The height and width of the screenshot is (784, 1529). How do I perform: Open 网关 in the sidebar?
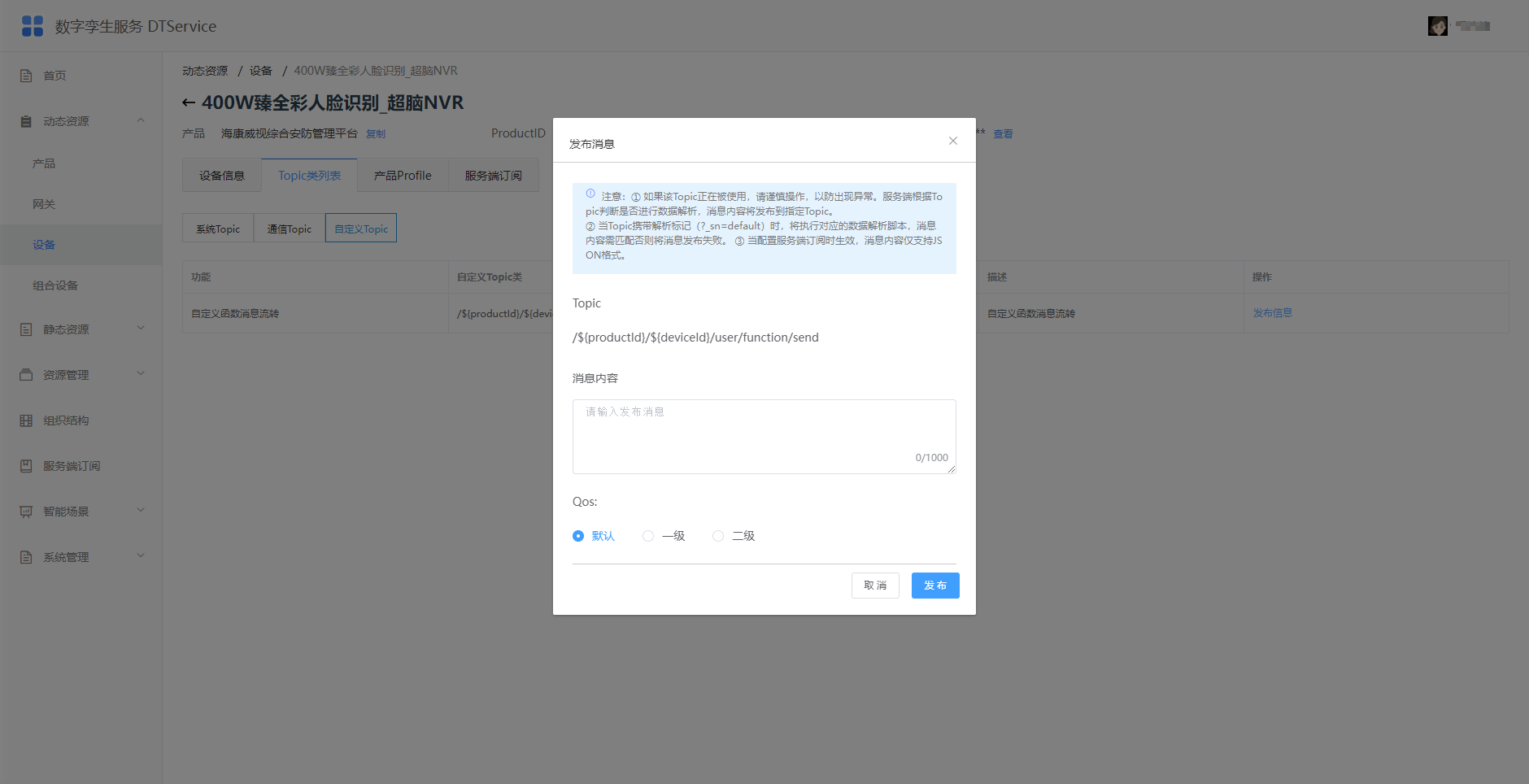point(81,204)
